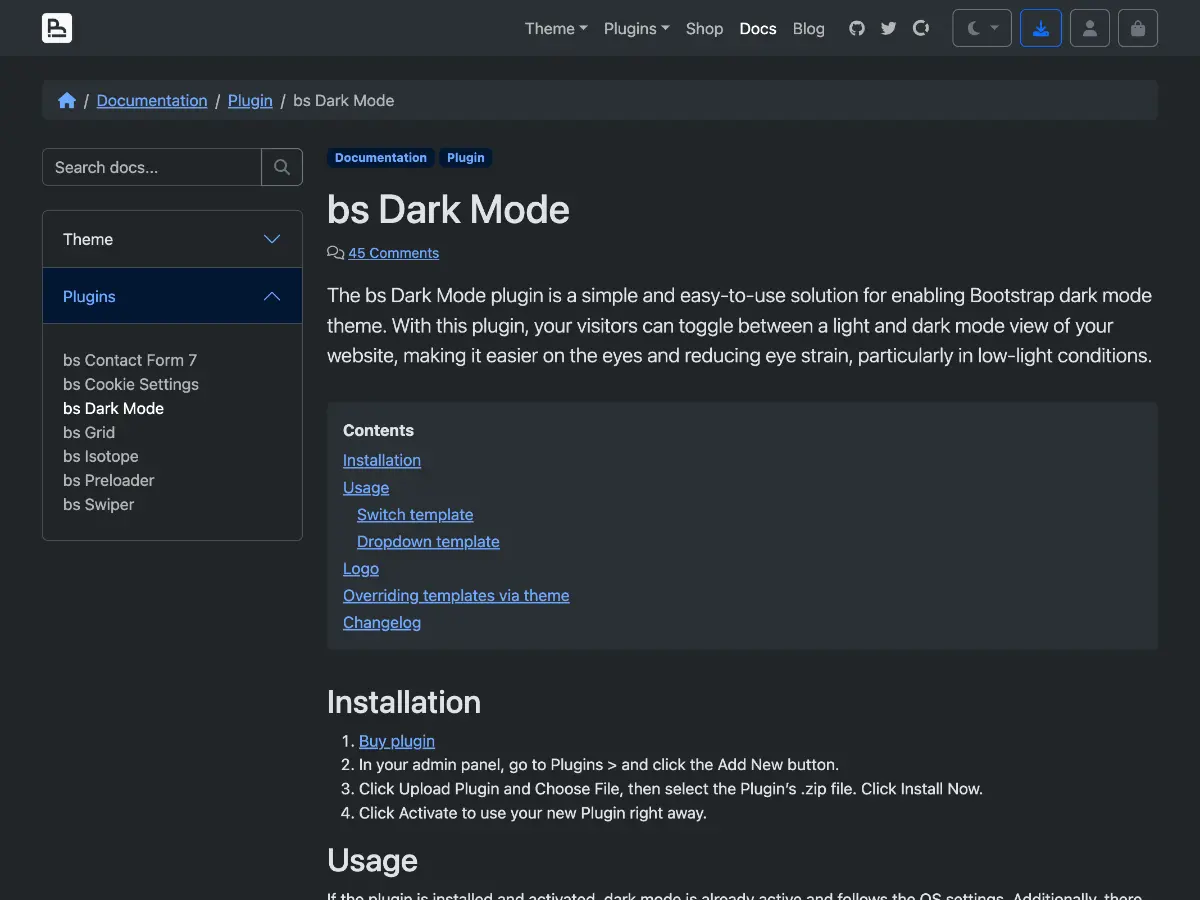
Task: Jump to Logo section
Action: (x=361, y=568)
